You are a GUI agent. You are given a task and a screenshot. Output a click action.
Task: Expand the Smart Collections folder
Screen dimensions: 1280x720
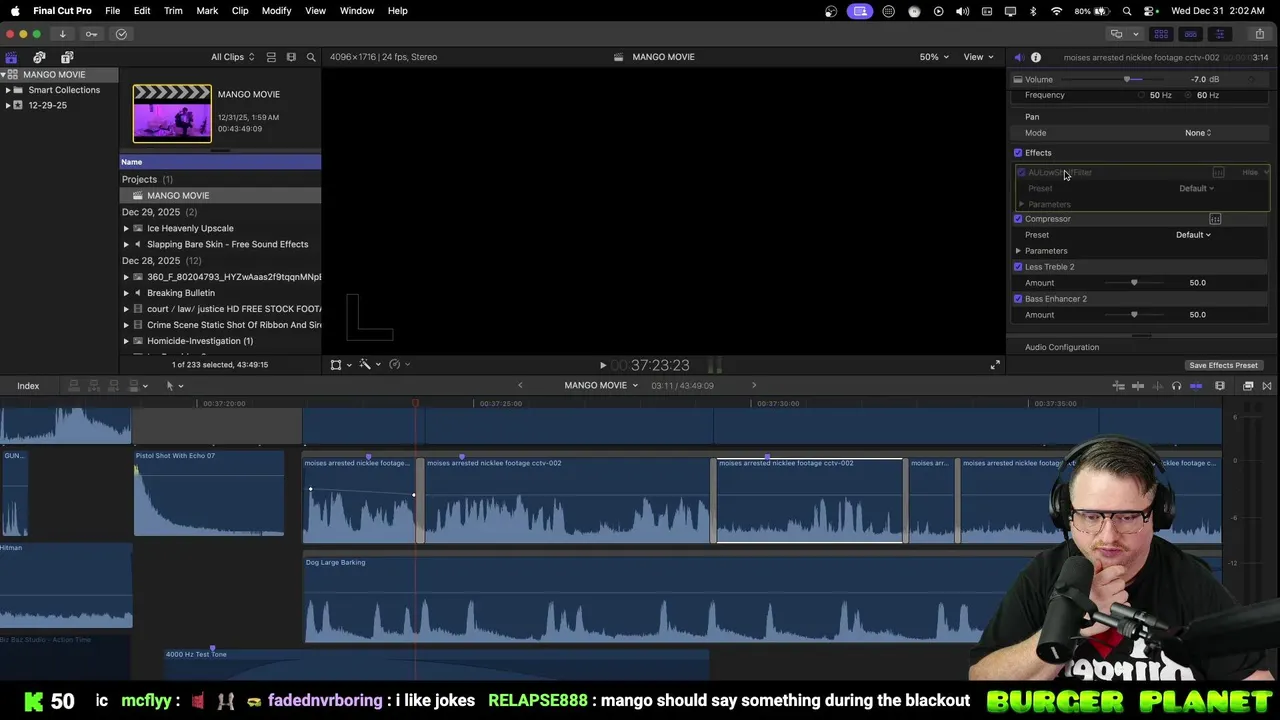click(8, 90)
